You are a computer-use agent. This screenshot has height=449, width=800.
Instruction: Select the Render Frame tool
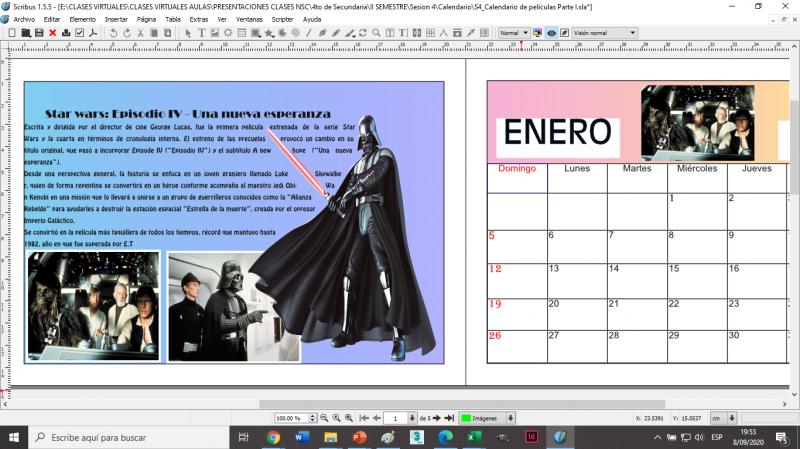pos(228,33)
